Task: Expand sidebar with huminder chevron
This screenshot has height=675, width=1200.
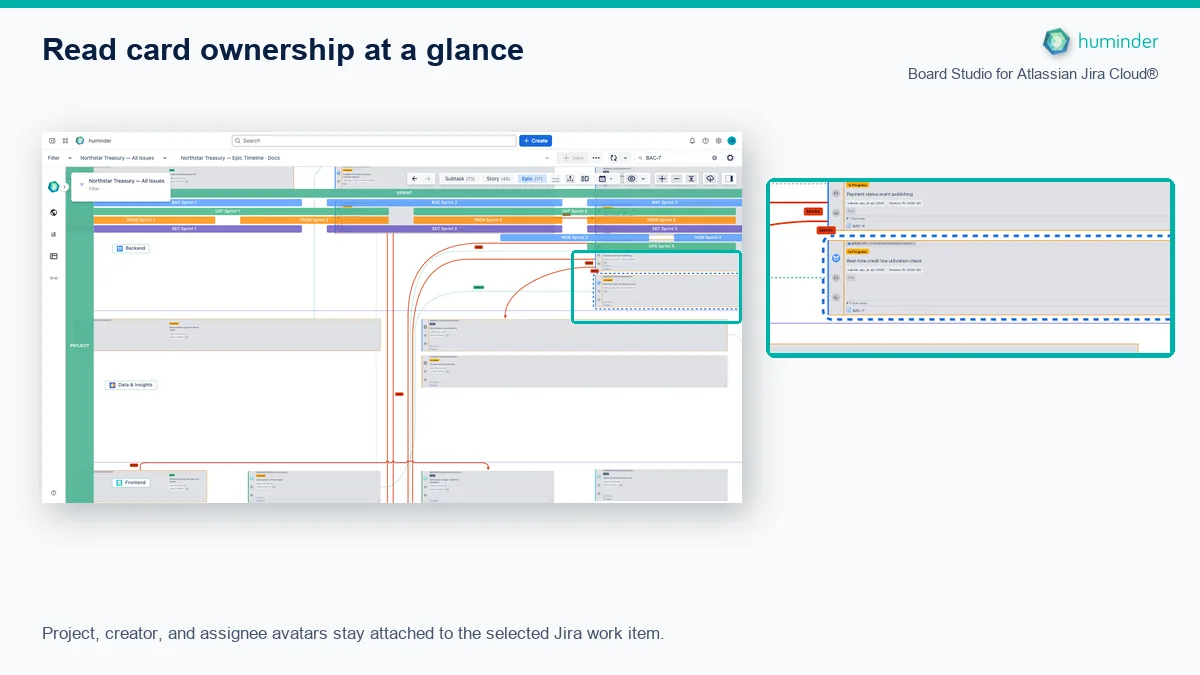Action: tap(64, 187)
